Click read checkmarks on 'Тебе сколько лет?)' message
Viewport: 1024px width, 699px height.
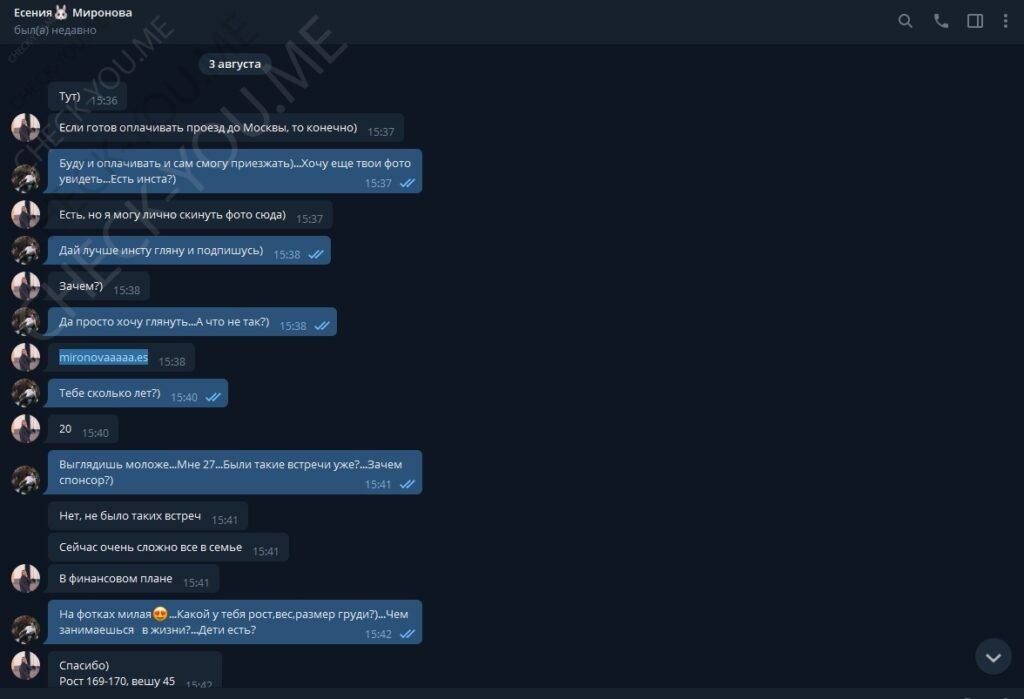click(214, 397)
